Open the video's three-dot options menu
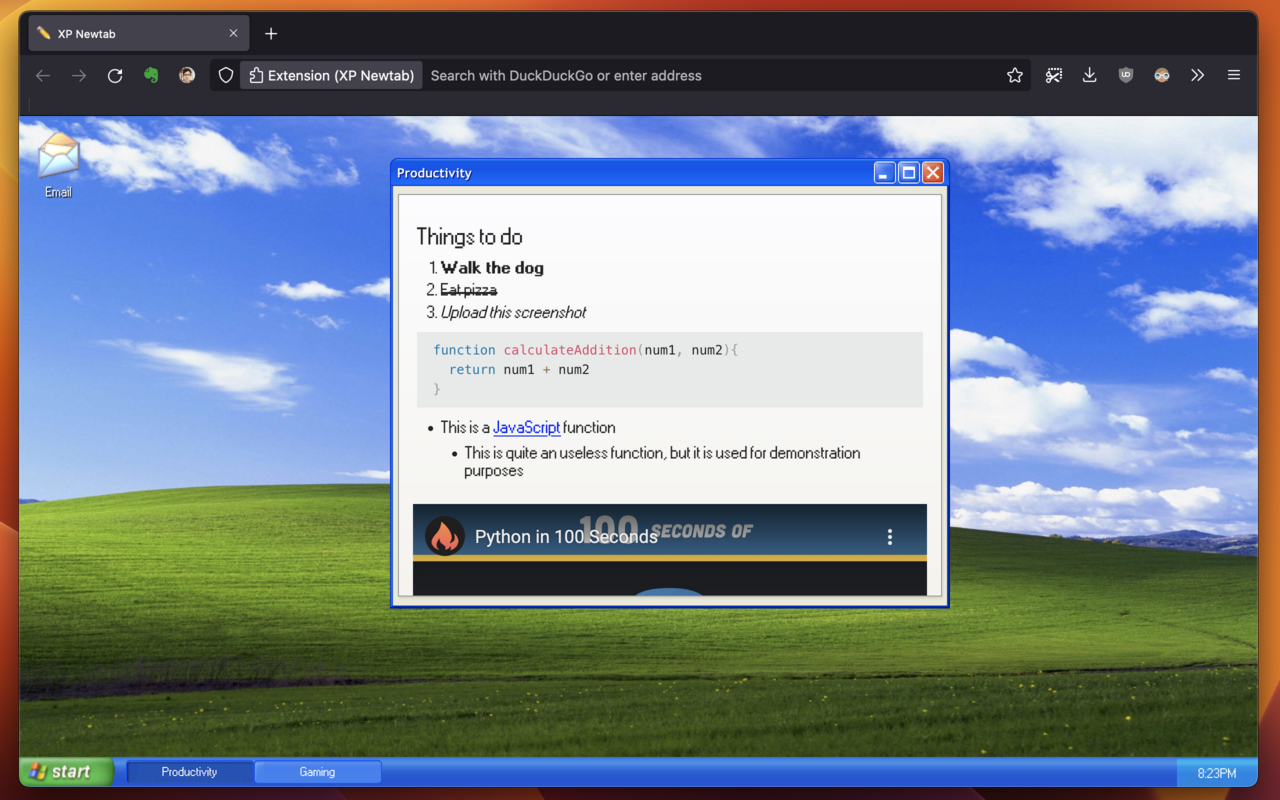Image resolution: width=1280 pixels, height=800 pixels. (x=890, y=537)
